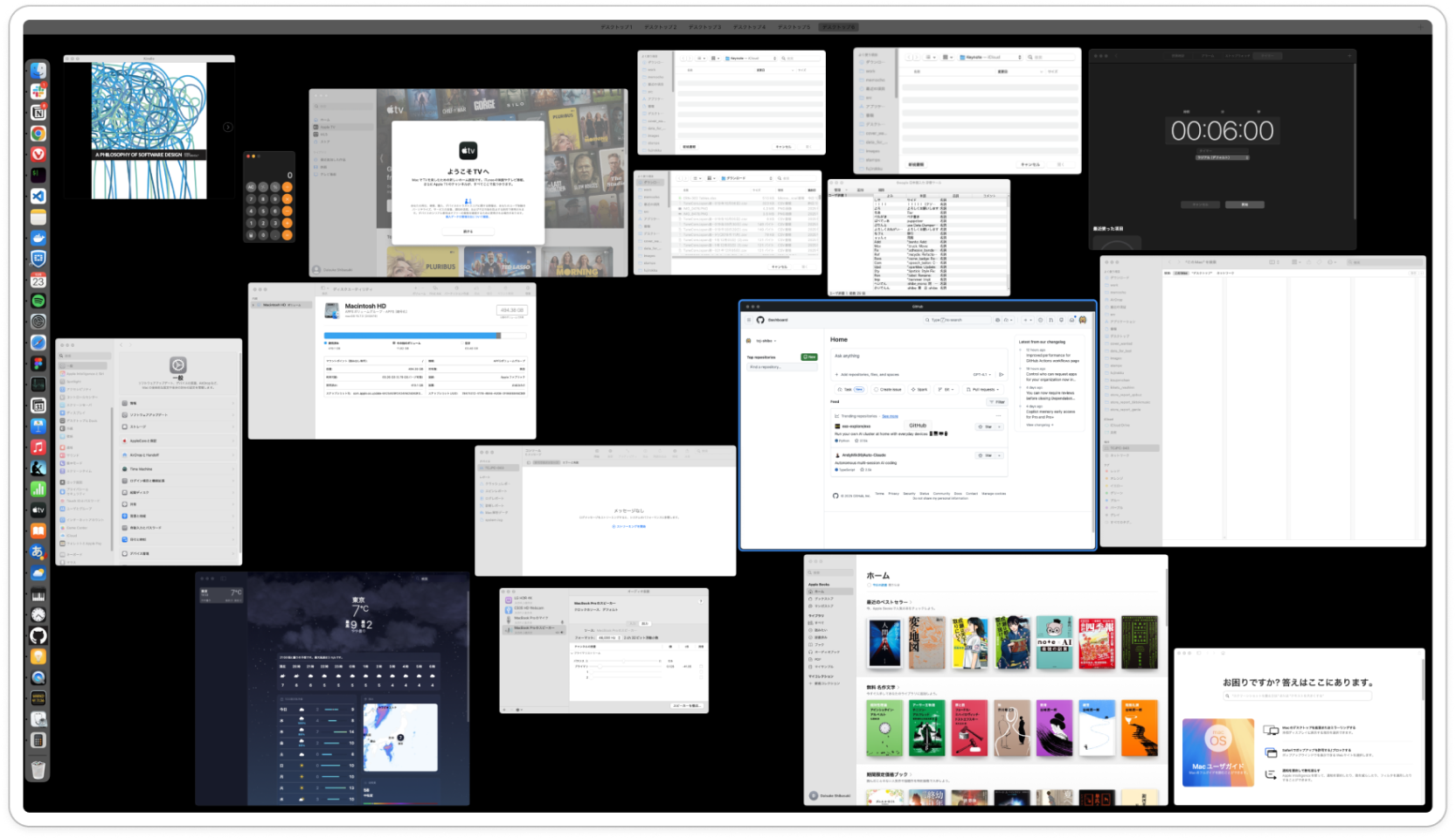Switch to the デスクトップ 1 space

click(617, 27)
